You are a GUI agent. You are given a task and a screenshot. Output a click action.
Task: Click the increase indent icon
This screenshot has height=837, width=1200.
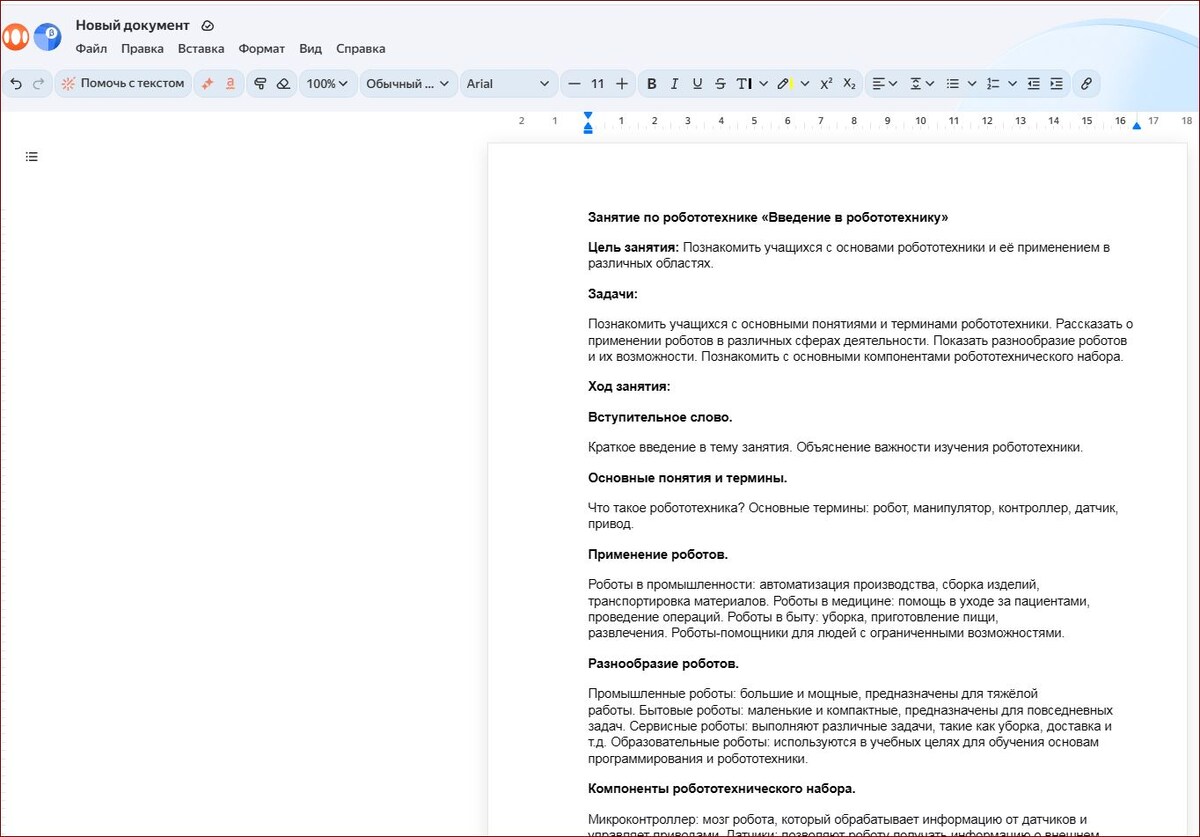1056,84
